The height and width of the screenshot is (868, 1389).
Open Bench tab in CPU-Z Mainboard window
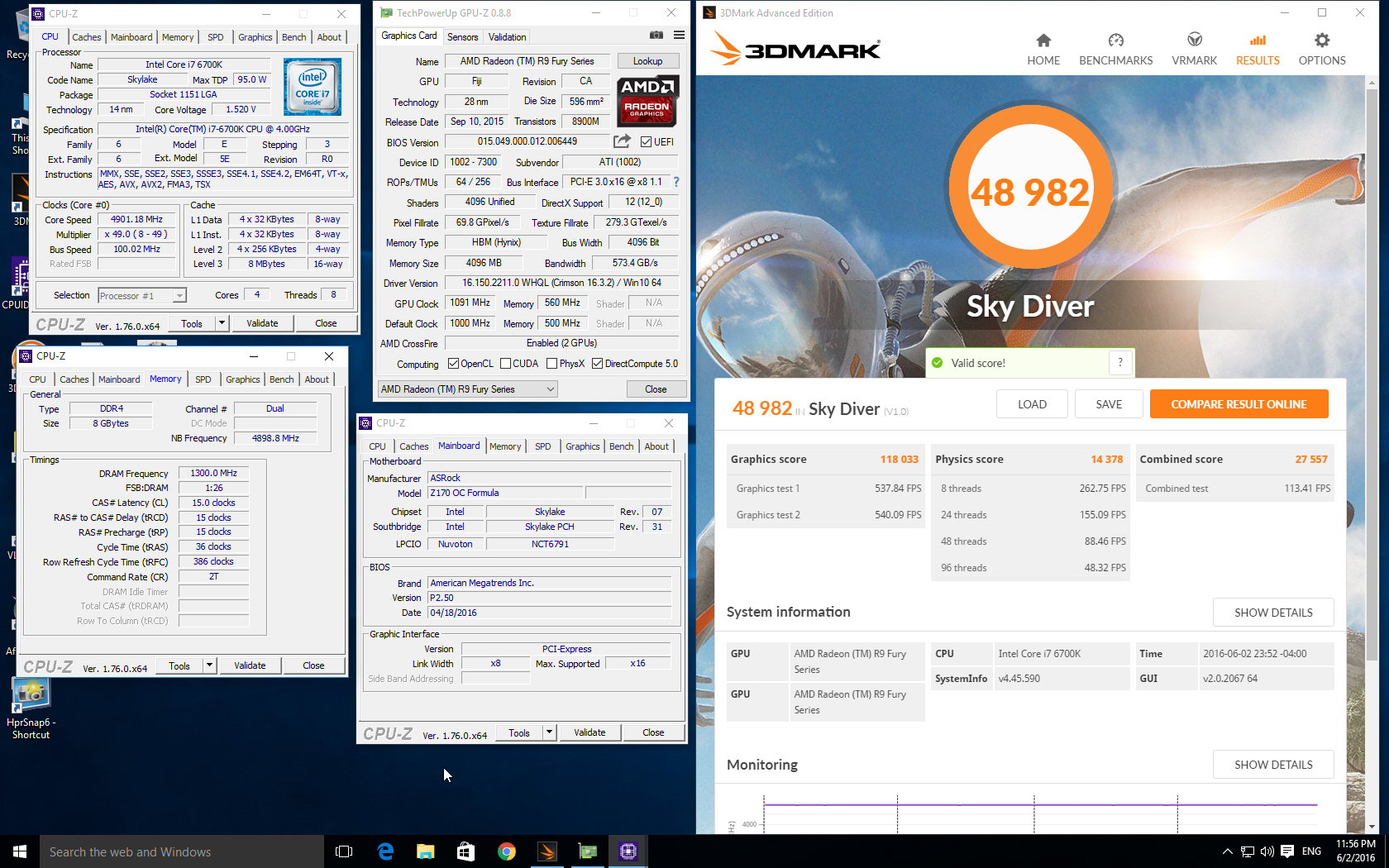[x=621, y=446]
